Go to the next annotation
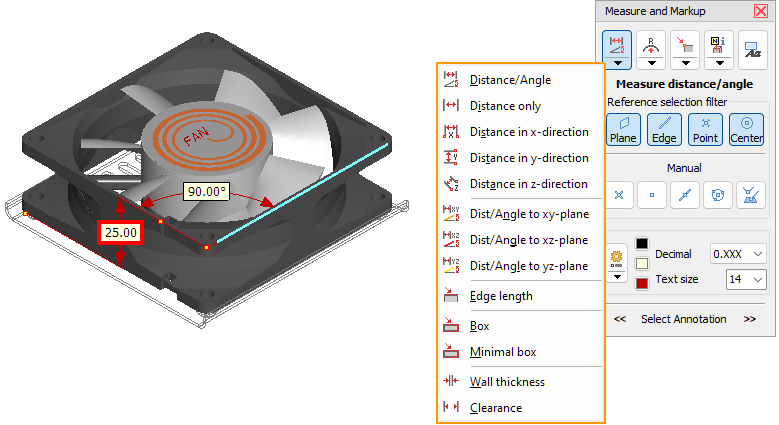 pos(749,319)
